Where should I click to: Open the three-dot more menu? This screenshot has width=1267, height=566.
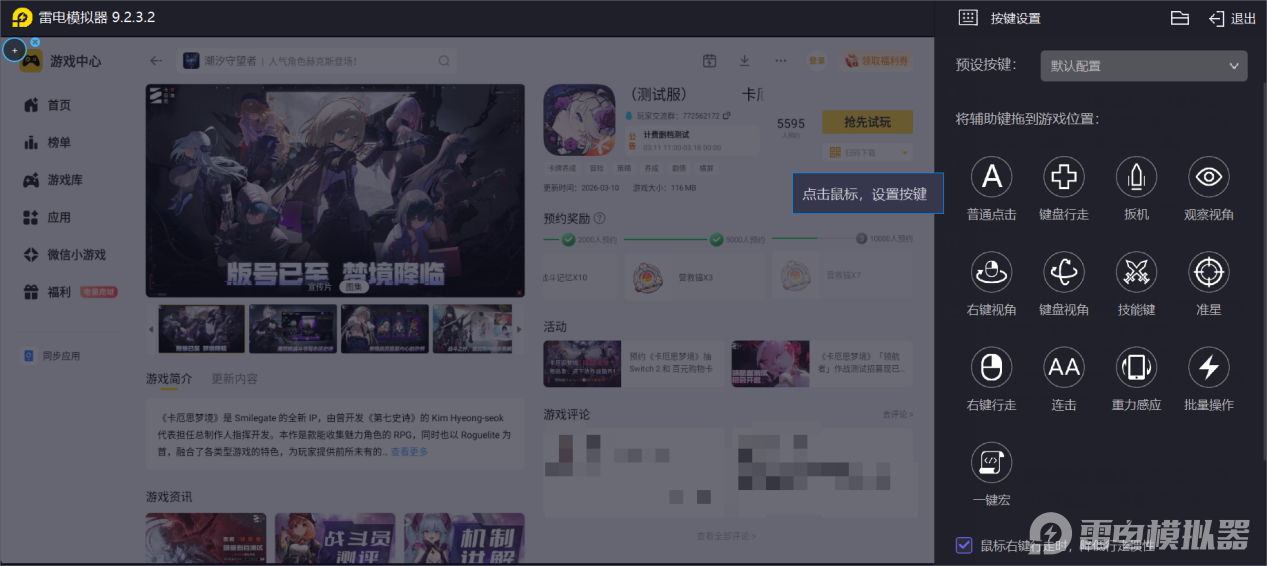[781, 61]
